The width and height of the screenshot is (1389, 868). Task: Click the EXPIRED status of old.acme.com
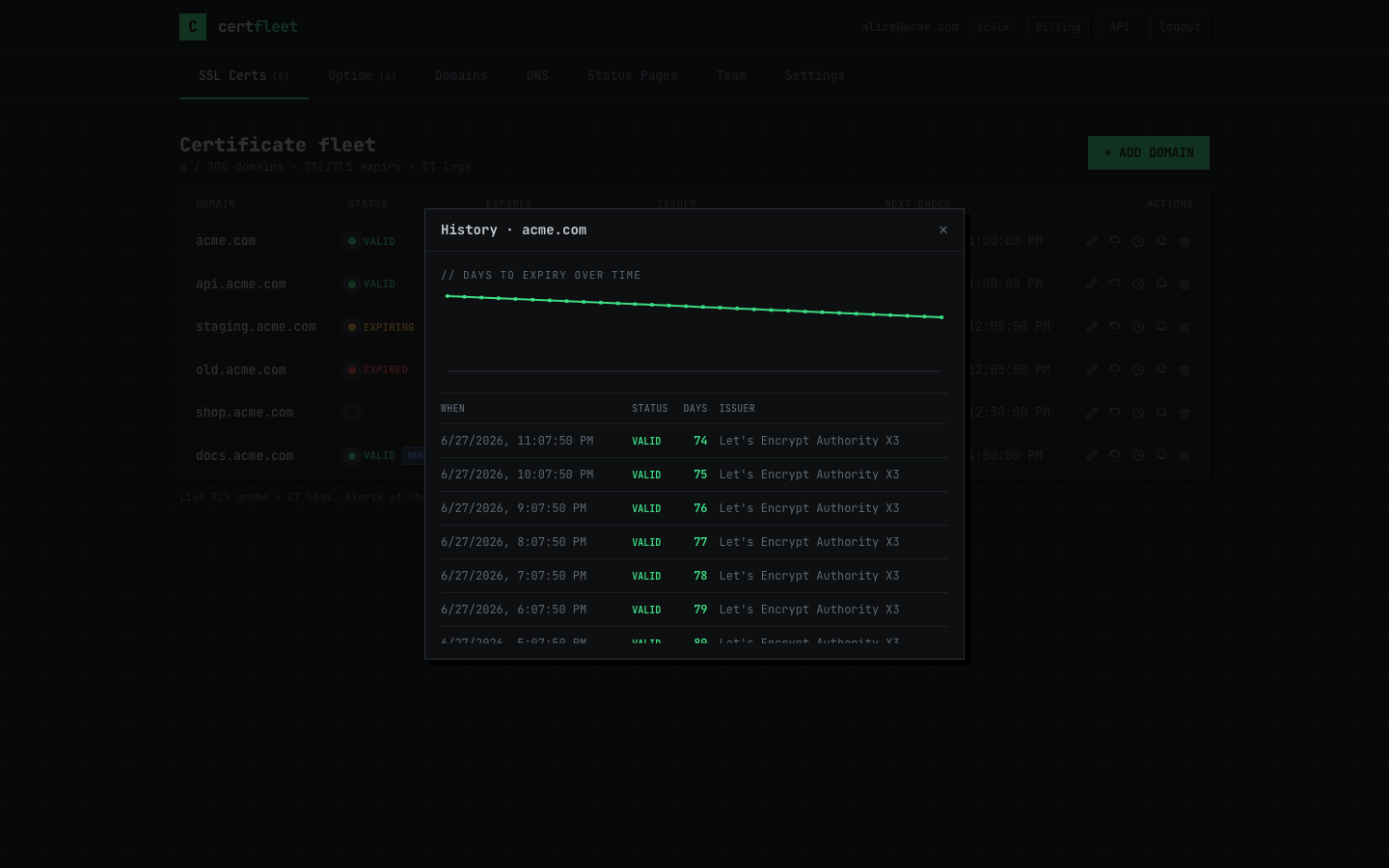coord(378,370)
